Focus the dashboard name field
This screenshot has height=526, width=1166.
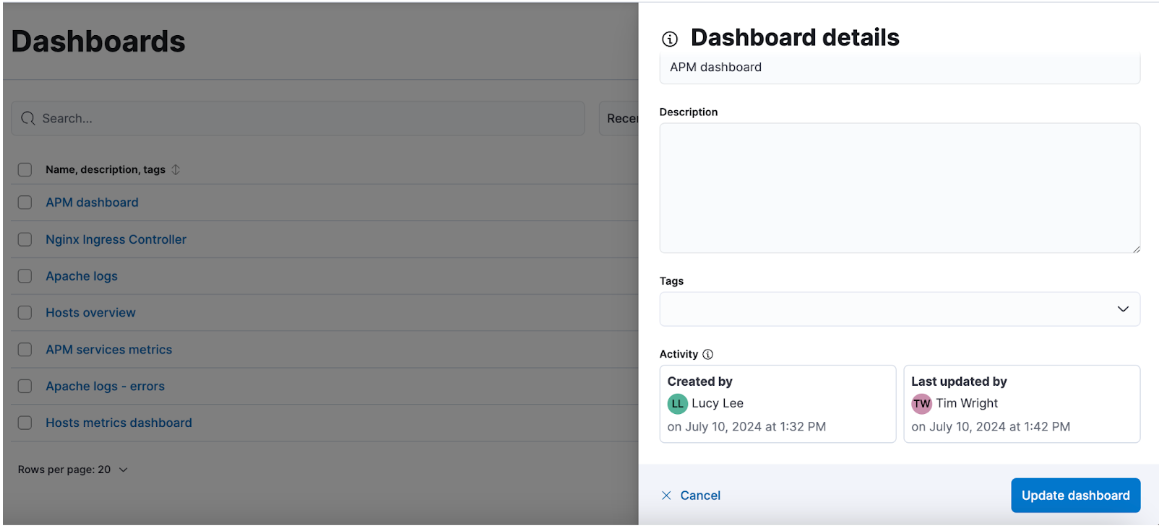899,68
